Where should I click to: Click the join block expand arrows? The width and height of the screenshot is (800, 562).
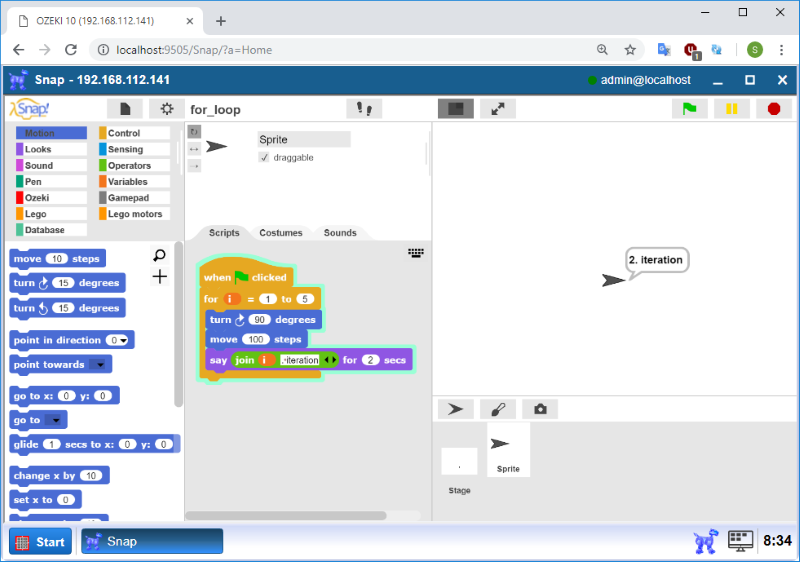(330, 360)
